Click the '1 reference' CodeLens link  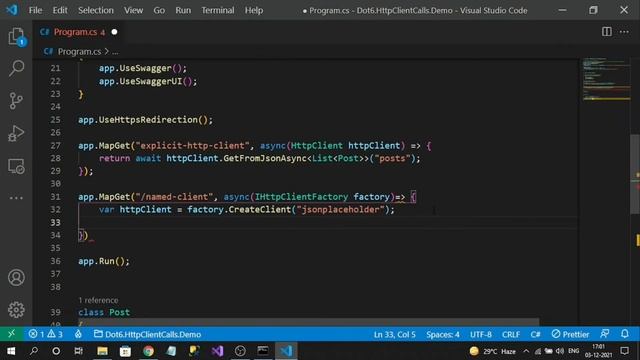(98, 300)
